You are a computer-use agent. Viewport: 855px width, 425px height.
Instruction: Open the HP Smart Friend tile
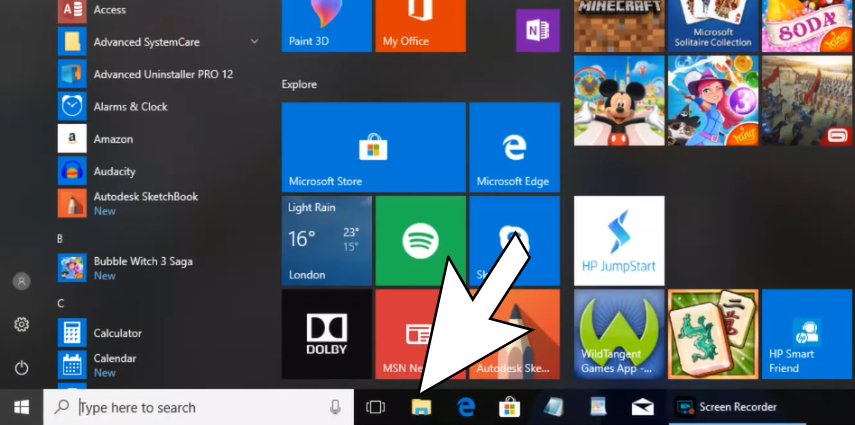coord(808,334)
